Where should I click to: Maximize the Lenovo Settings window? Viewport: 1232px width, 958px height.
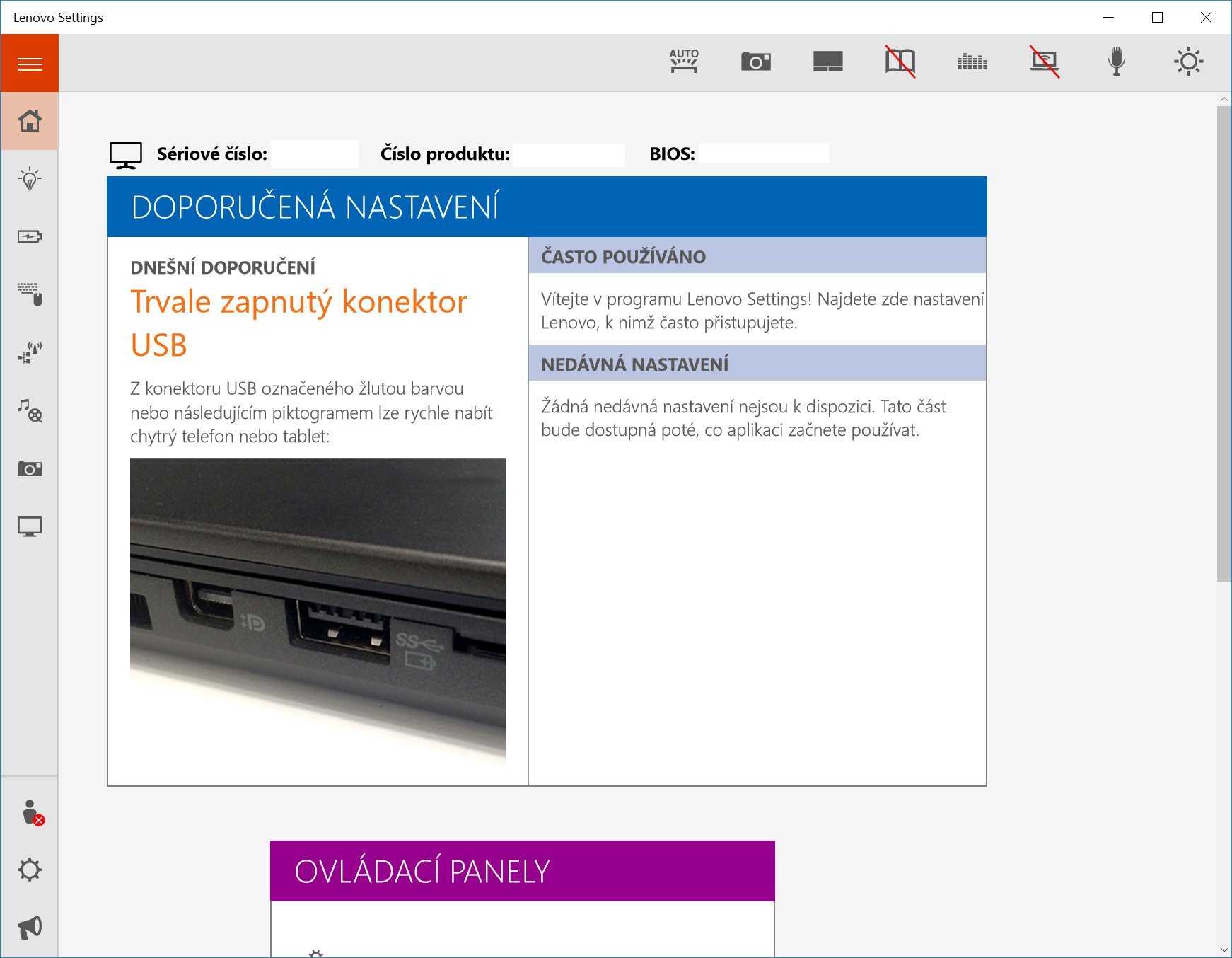(1158, 18)
